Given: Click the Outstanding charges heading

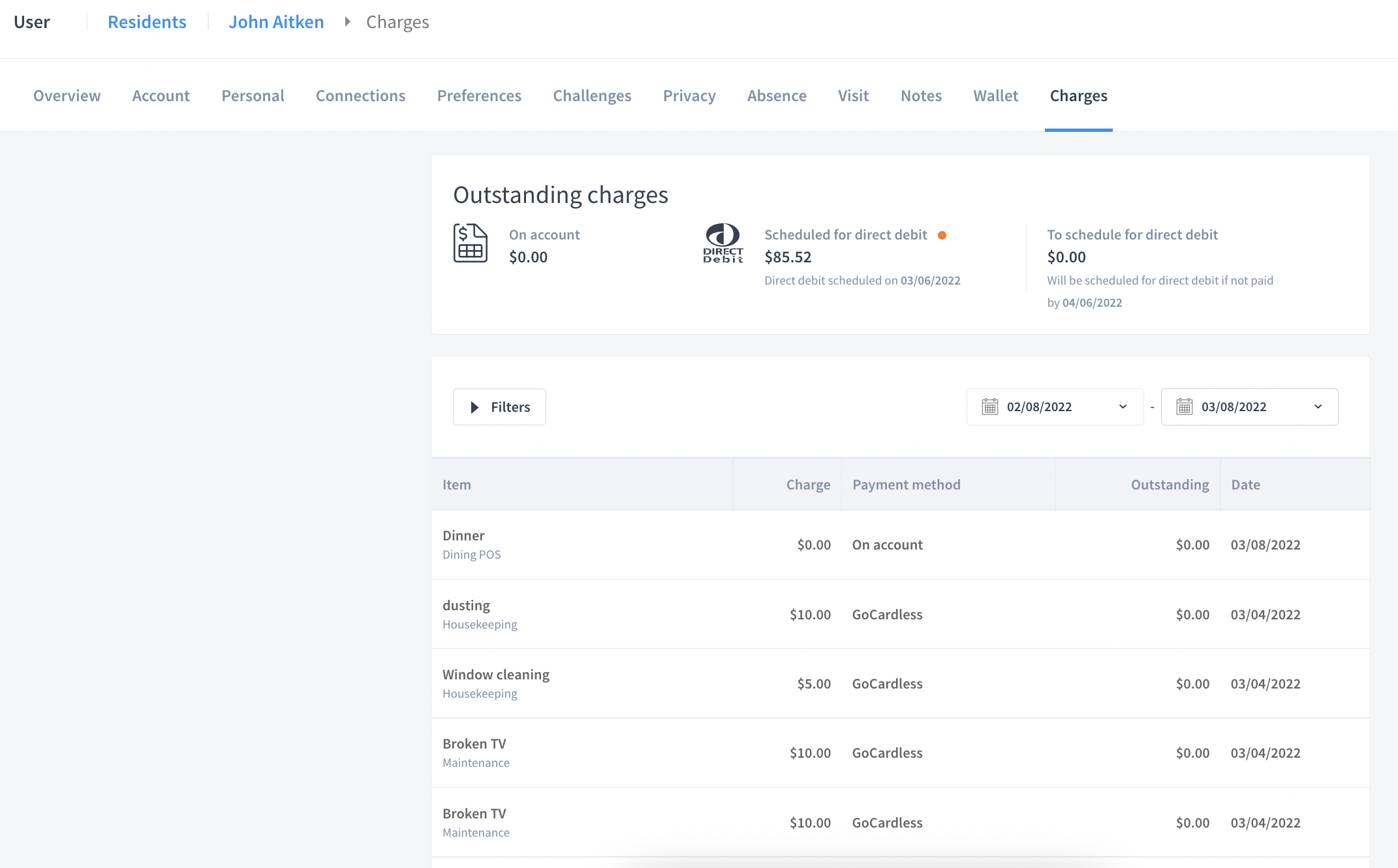Looking at the screenshot, I should tap(561, 194).
